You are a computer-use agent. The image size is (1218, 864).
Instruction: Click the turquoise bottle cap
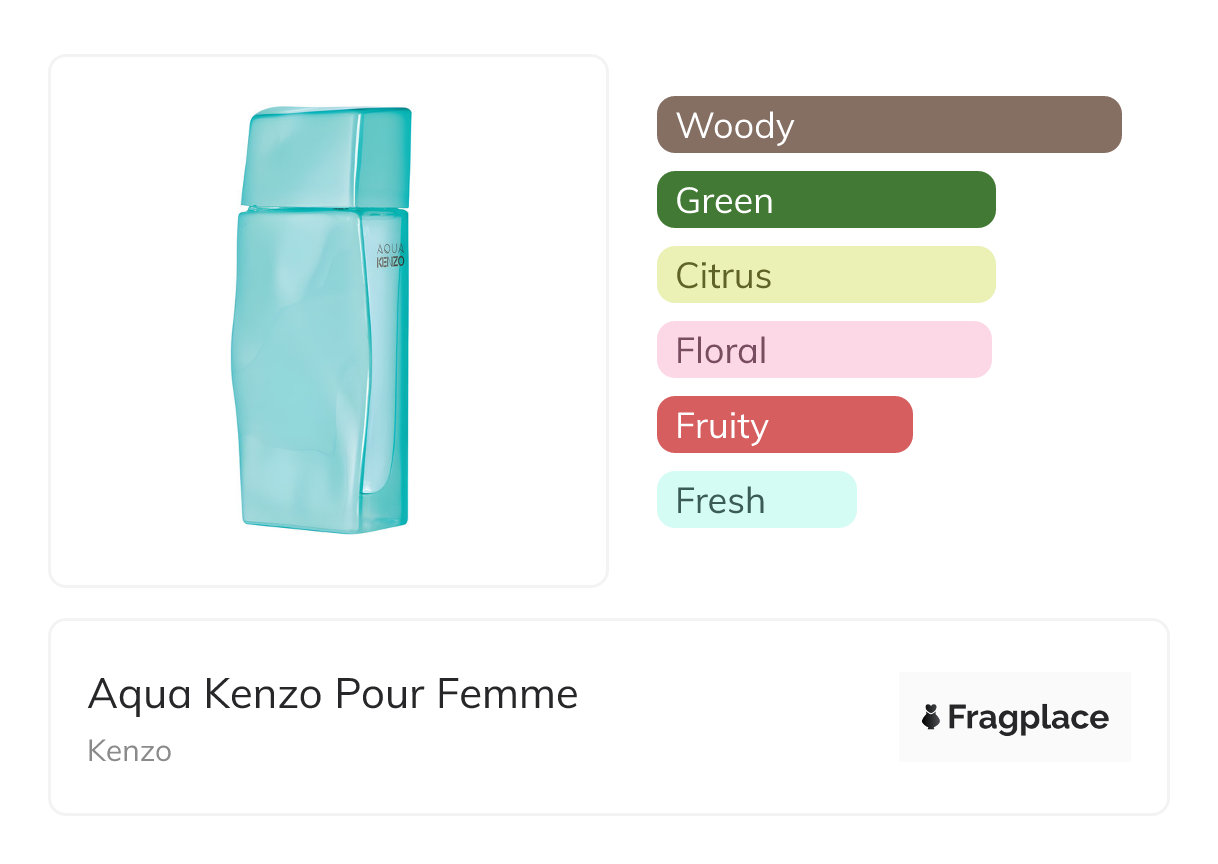pos(328,156)
